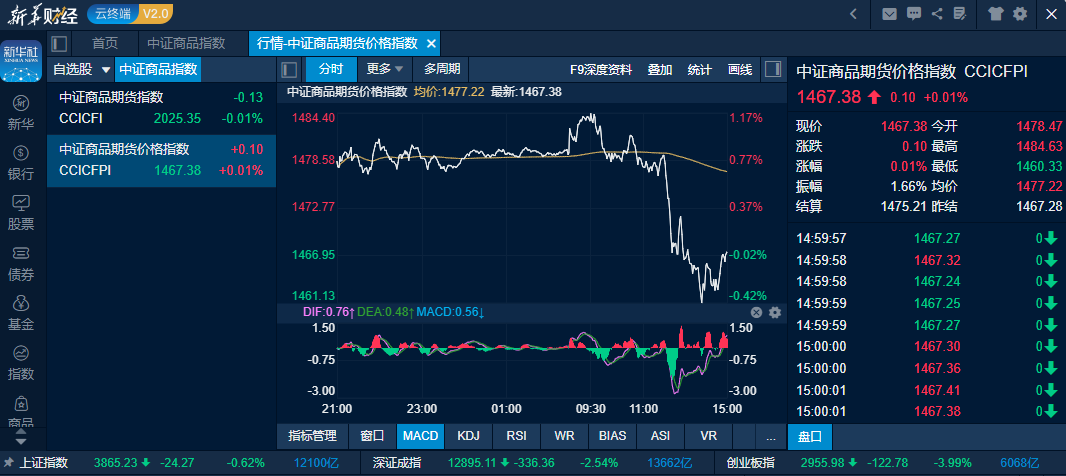This screenshot has height=476, width=1066.
Task: Click the share icon in title bar
Action: [x=937, y=14]
